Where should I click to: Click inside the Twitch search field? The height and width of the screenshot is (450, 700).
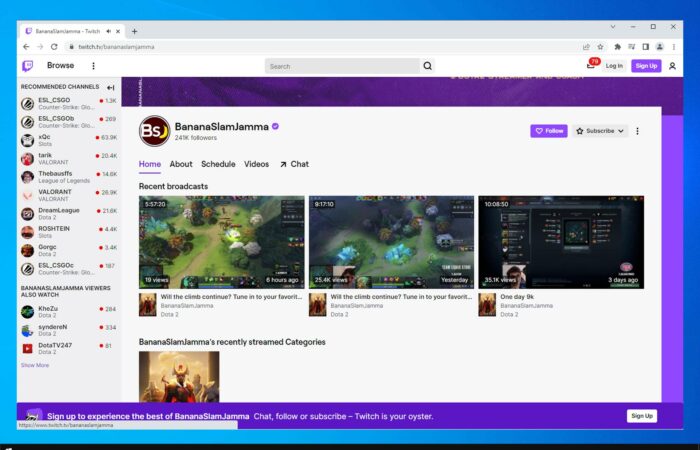point(342,66)
